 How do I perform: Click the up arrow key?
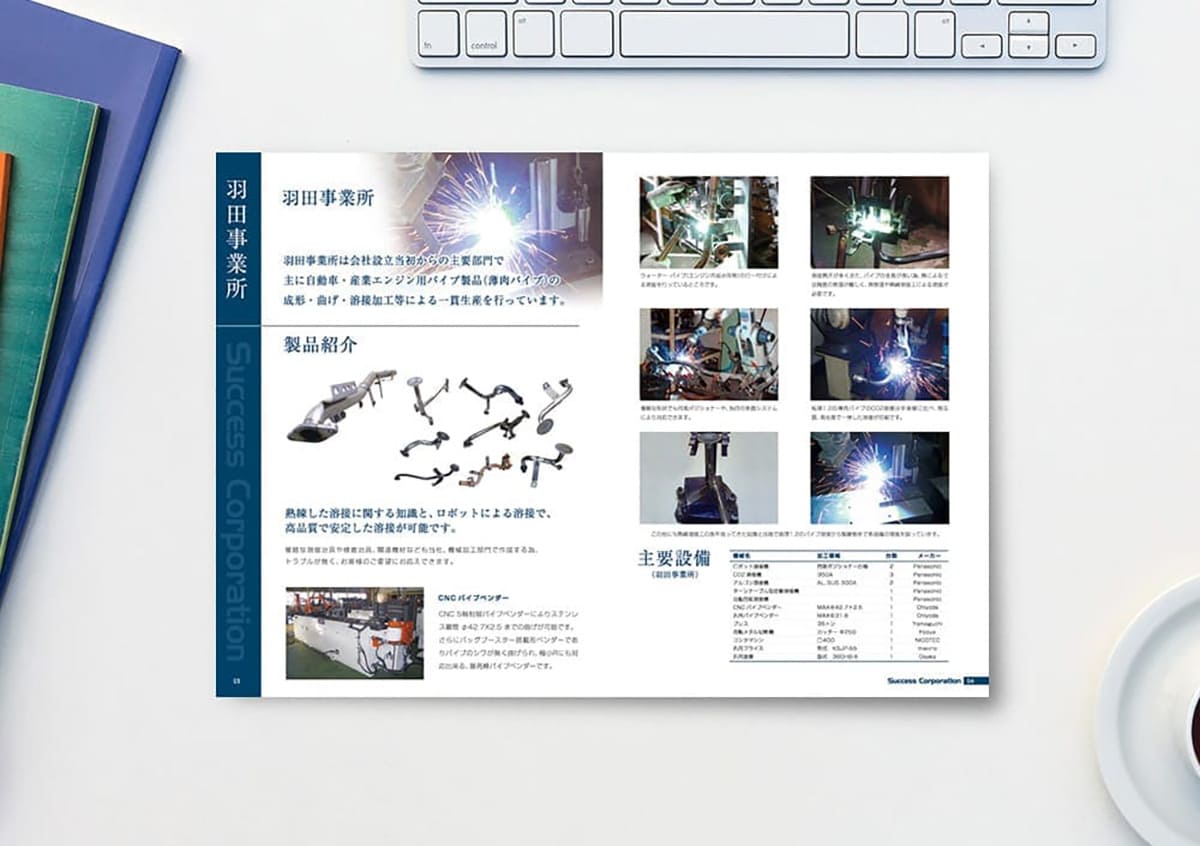1028,21
